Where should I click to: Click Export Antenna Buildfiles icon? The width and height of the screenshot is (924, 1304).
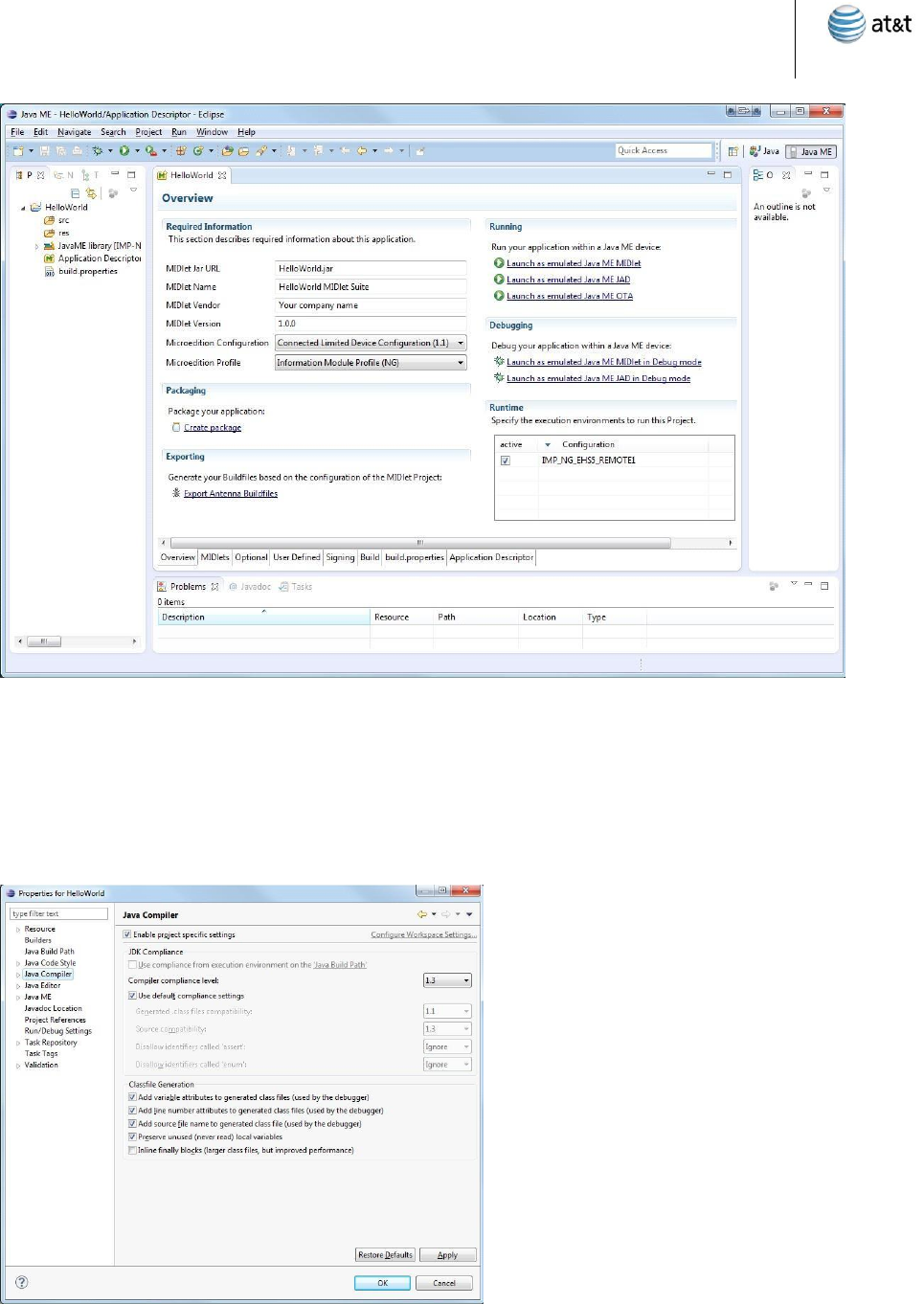point(176,493)
